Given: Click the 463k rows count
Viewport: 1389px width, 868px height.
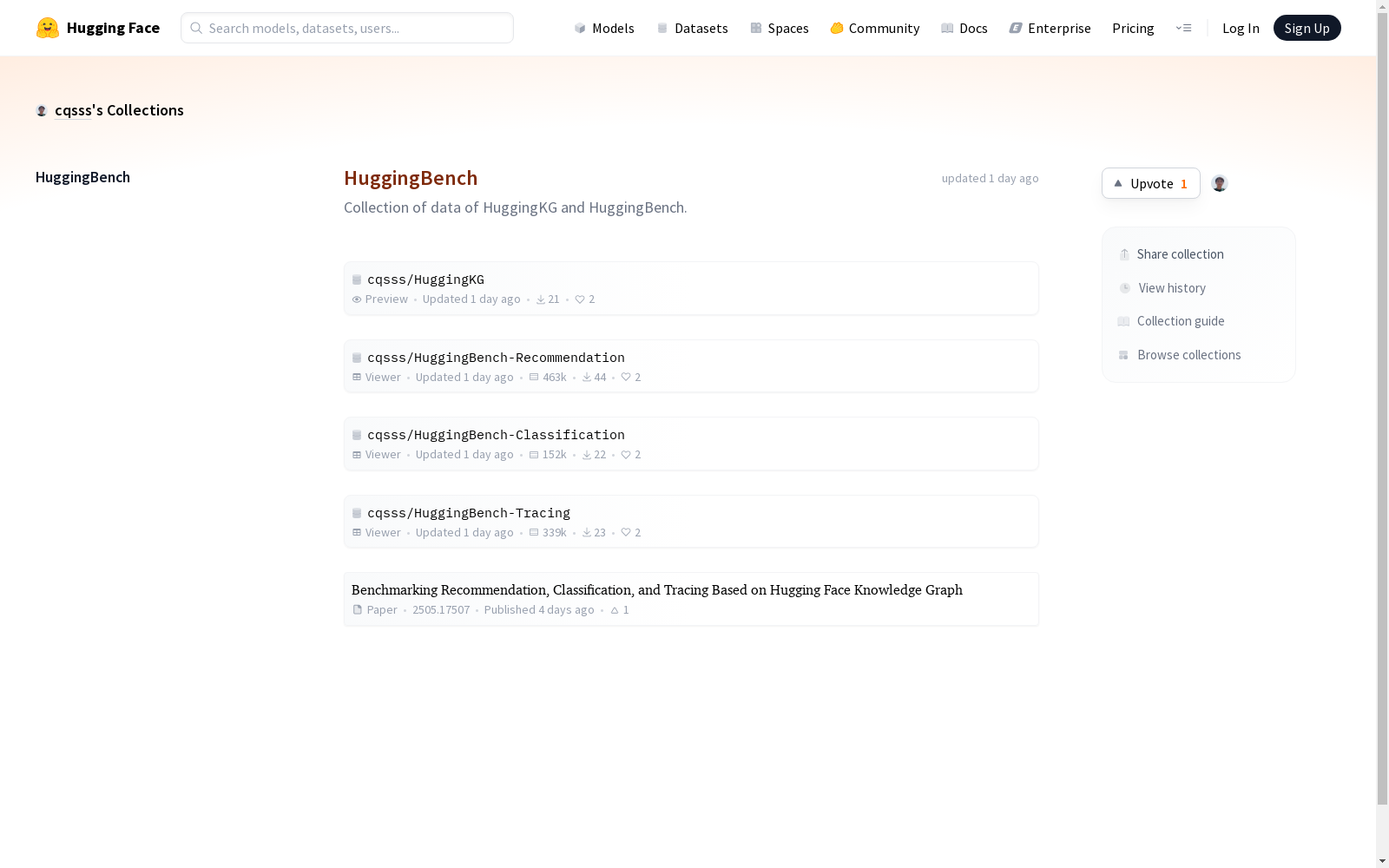Looking at the screenshot, I should click(554, 378).
